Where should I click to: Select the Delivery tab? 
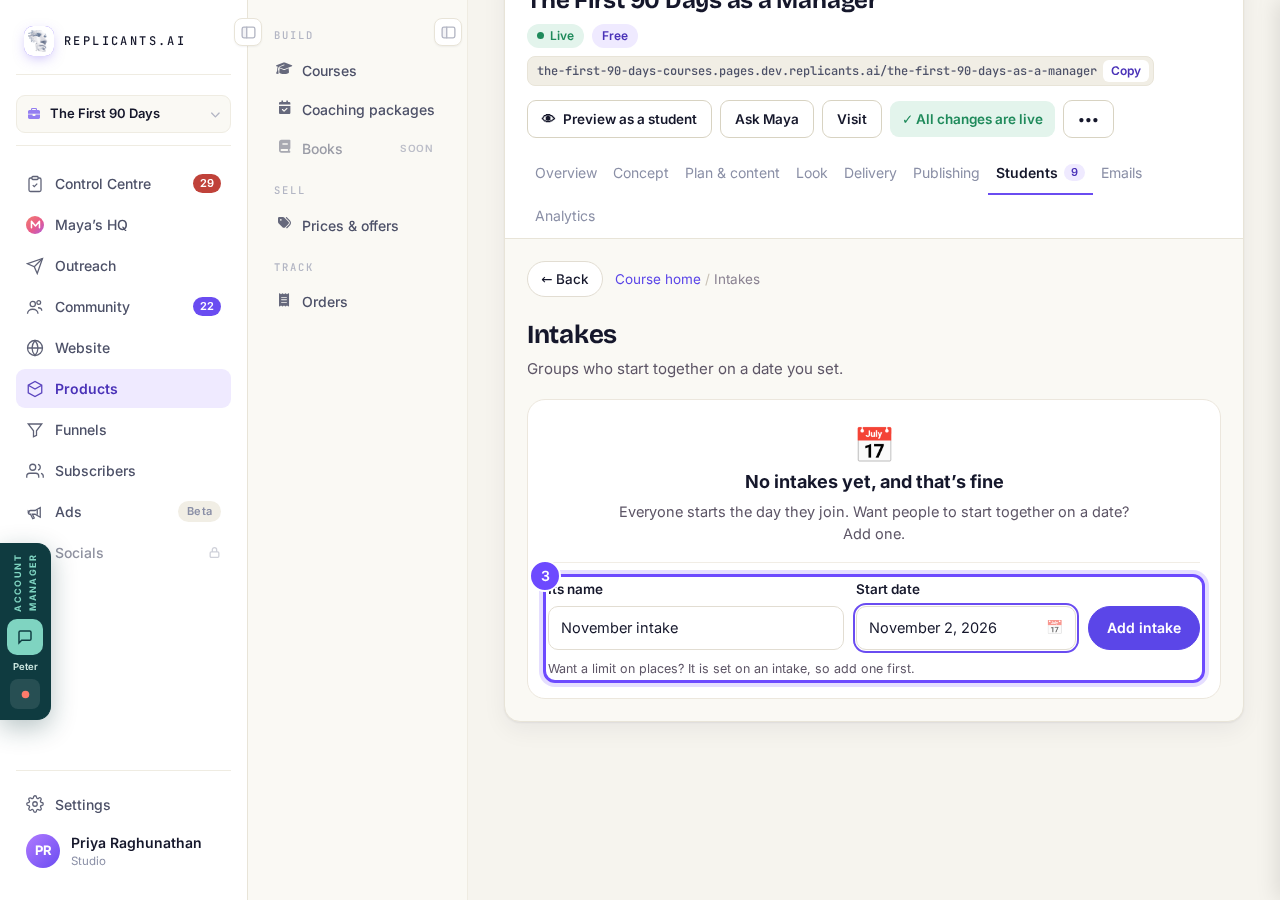click(x=870, y=173)
